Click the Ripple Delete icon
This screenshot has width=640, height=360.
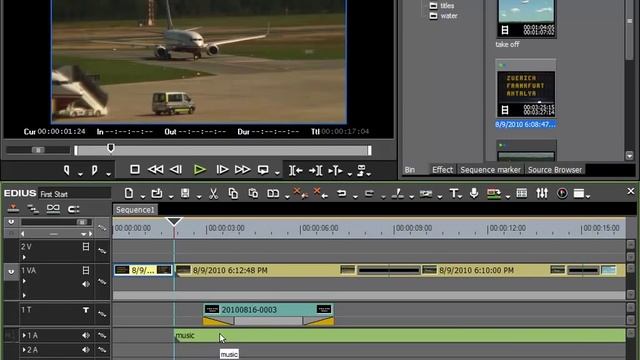pos(320,193)
